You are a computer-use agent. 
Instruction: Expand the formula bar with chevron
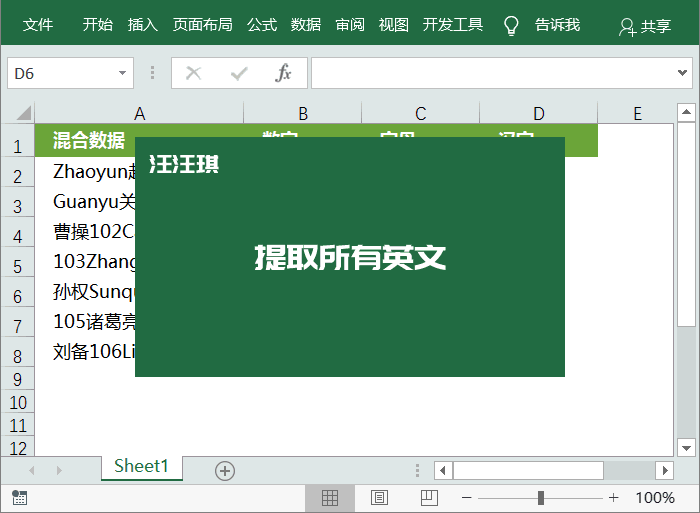[682, 73]
